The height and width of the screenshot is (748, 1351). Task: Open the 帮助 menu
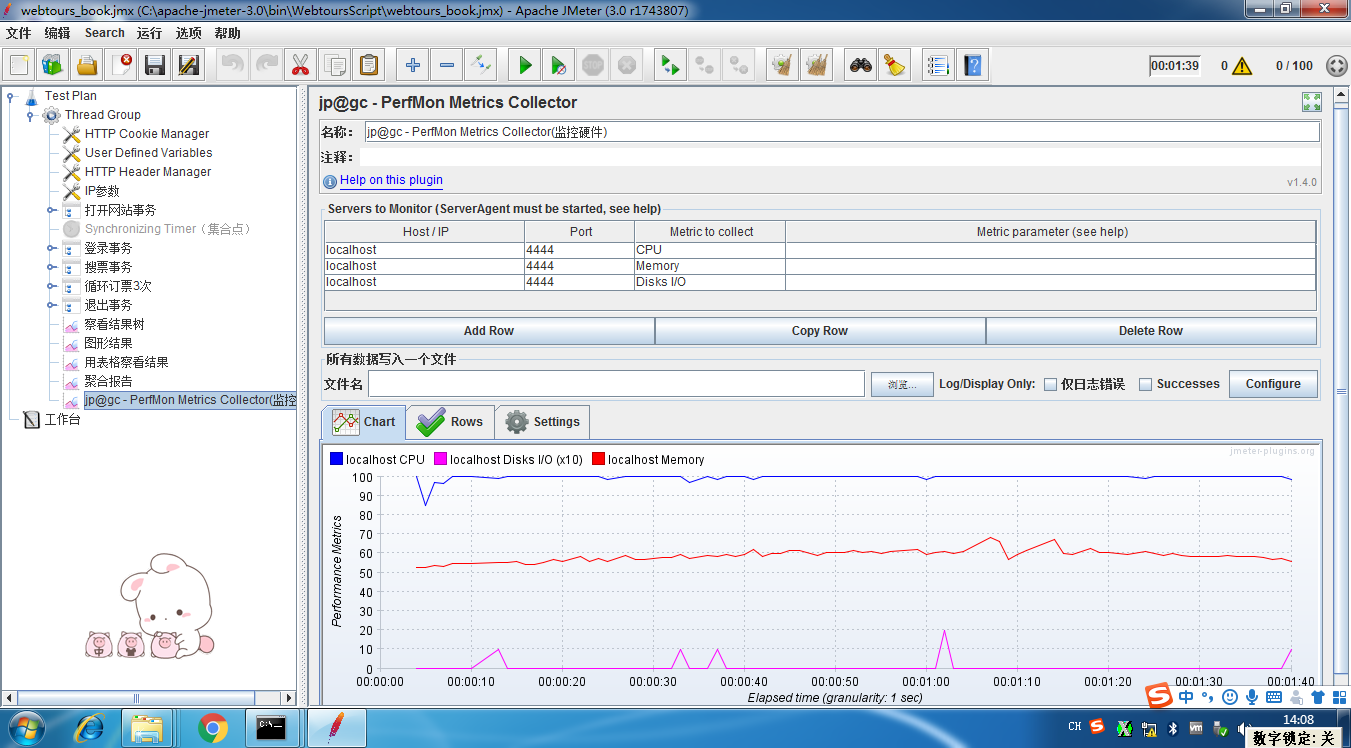(228, 33)
